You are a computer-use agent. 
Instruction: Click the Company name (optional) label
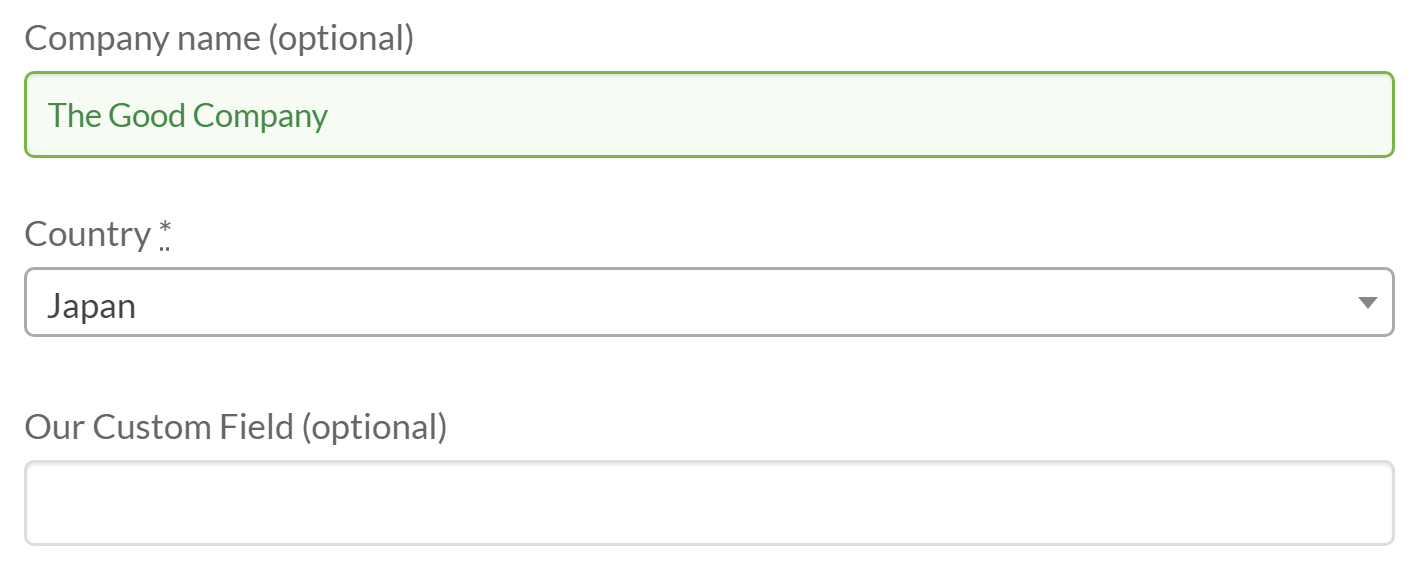click(220, 38)
